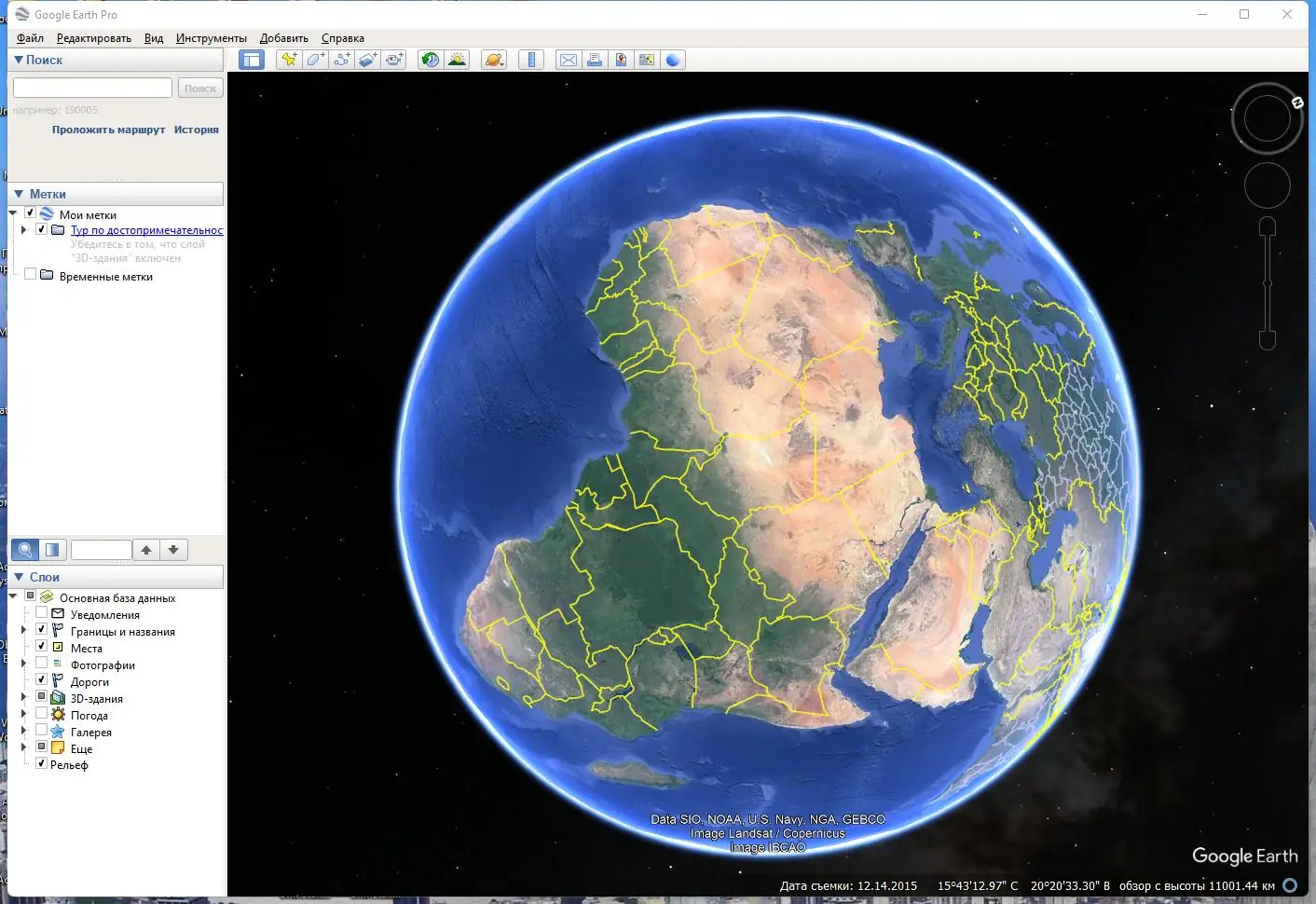This screenshot has height=904, width=1316.
Task: Expand the Границы и названия layer tree
Action: (x=24, y=629)
